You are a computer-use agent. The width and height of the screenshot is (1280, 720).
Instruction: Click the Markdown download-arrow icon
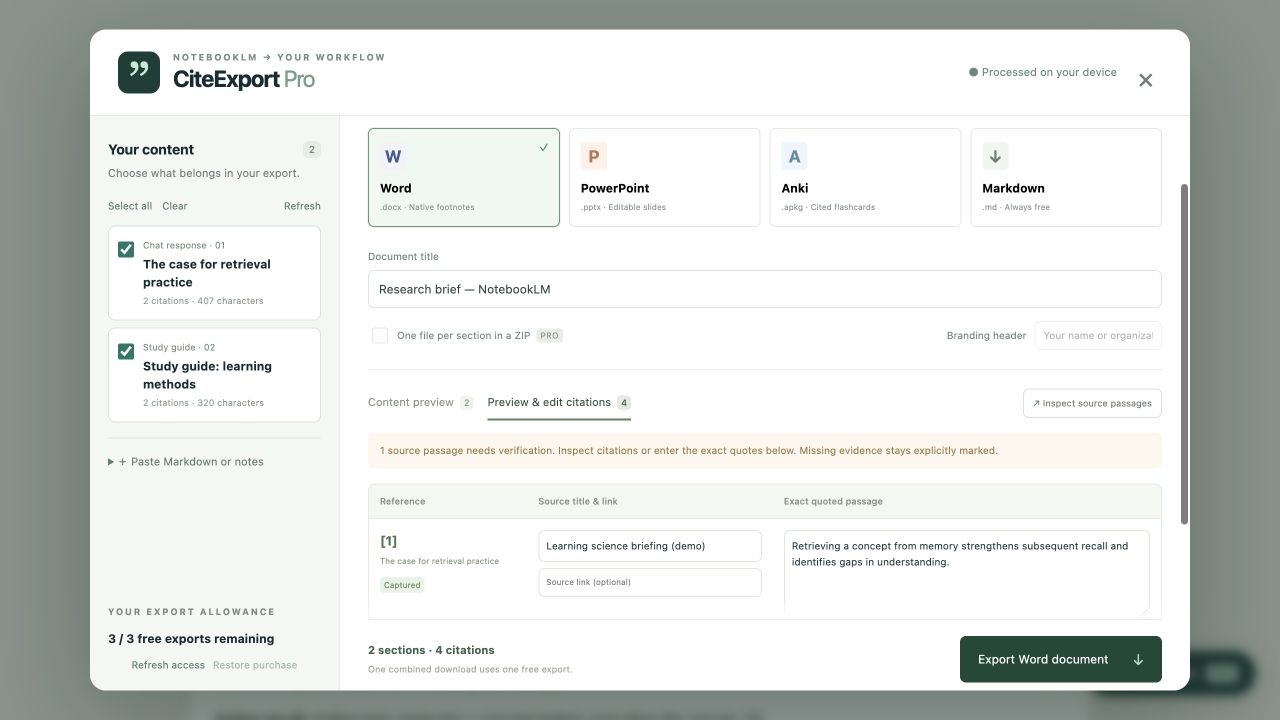click(995, 156)
